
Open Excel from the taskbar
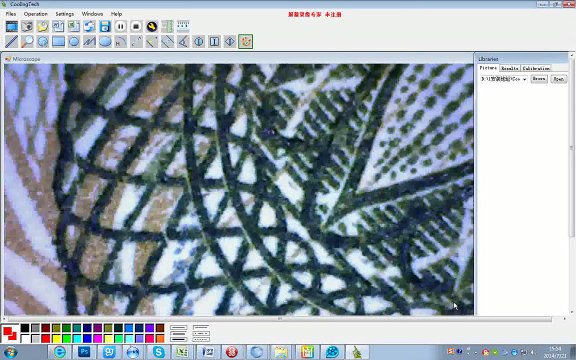[x=182, y=352]
